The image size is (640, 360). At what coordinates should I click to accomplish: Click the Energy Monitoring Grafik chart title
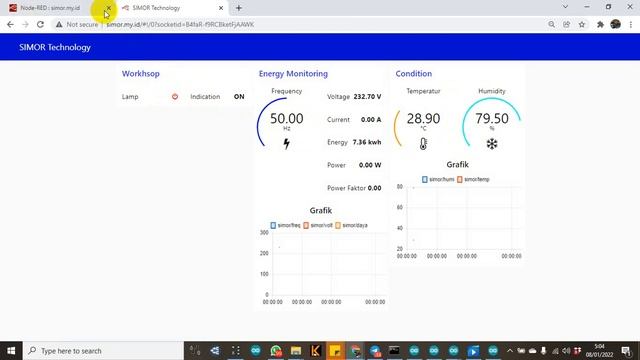(320, 211)
